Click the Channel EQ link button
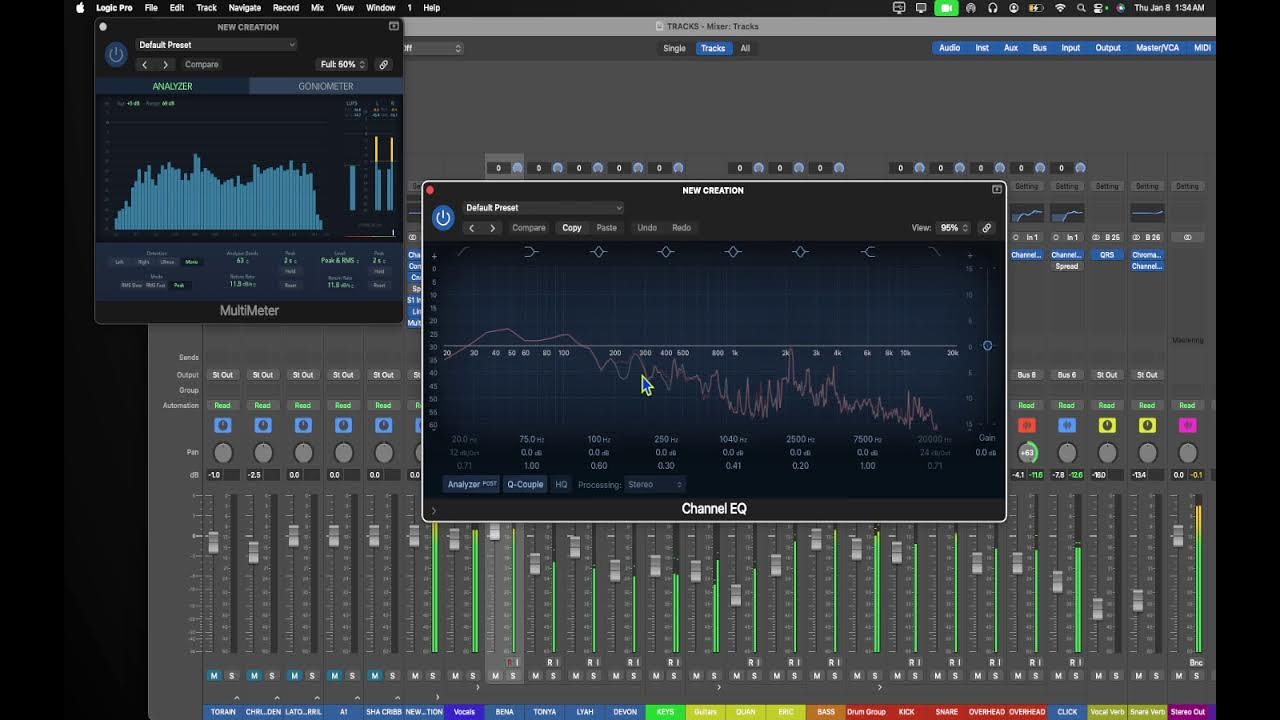1280x720 pixels. point(986,228)
